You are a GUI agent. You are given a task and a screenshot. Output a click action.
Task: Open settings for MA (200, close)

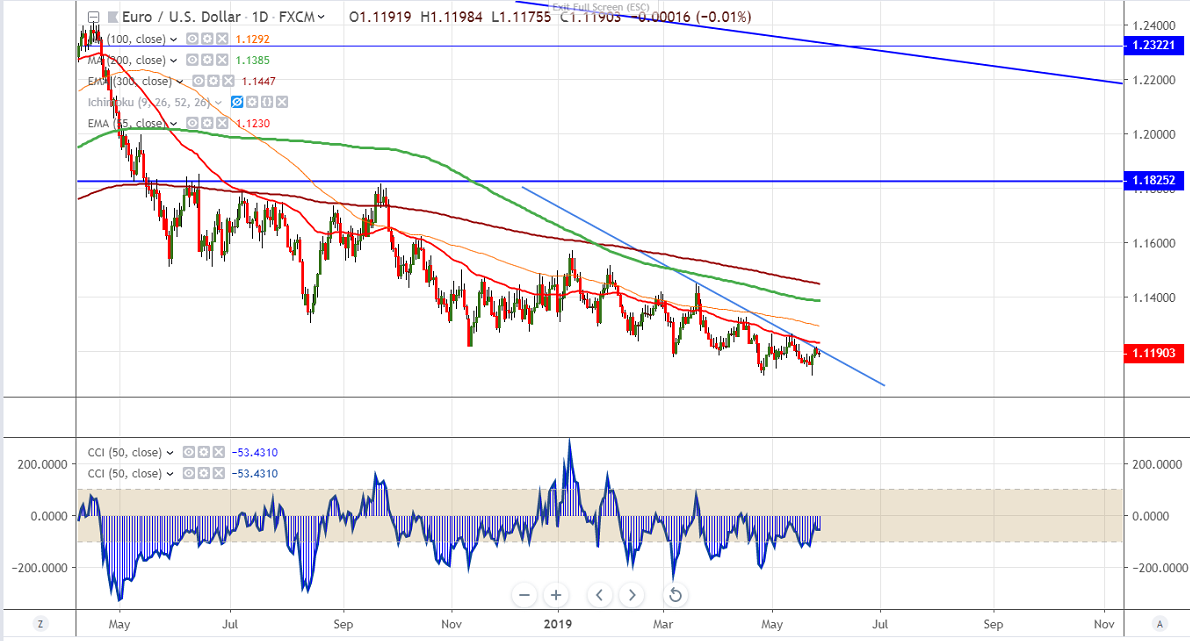point(207,60)
